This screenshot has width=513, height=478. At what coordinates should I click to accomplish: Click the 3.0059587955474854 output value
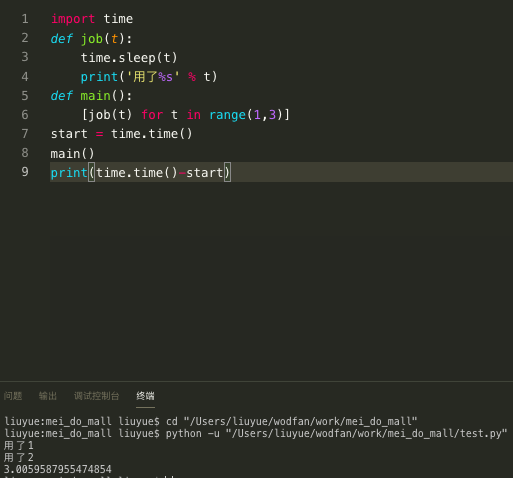tap(58, 469)
